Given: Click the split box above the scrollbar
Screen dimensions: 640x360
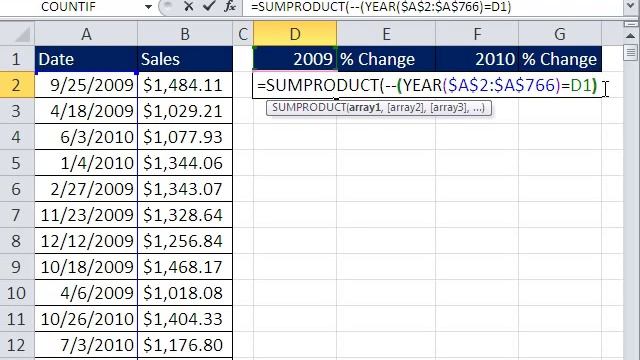Looking at the screenshot, I should [631, 24].
